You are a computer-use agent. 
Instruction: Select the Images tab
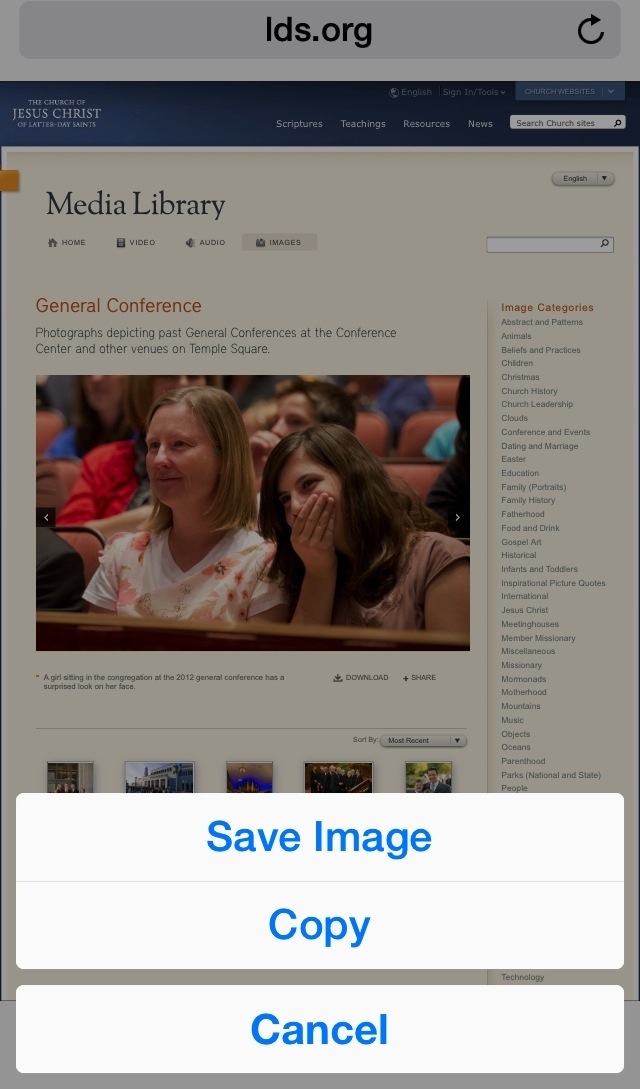(x=279, y=242)
